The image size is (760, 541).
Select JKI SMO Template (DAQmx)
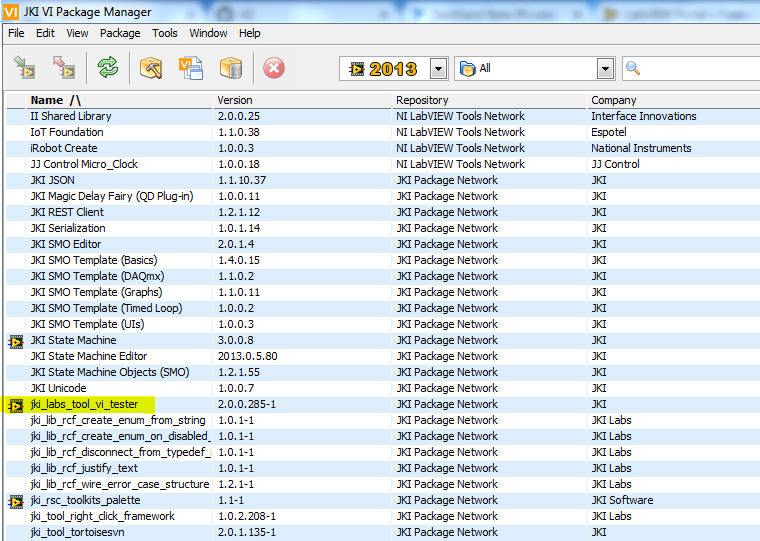(97, 276)
